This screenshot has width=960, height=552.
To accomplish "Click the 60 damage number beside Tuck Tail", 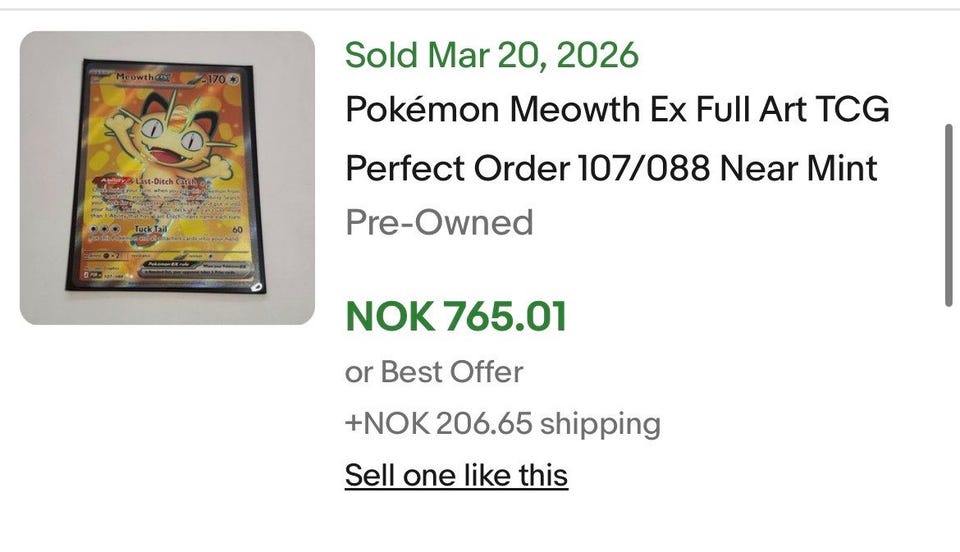I will tap(241, 229).
